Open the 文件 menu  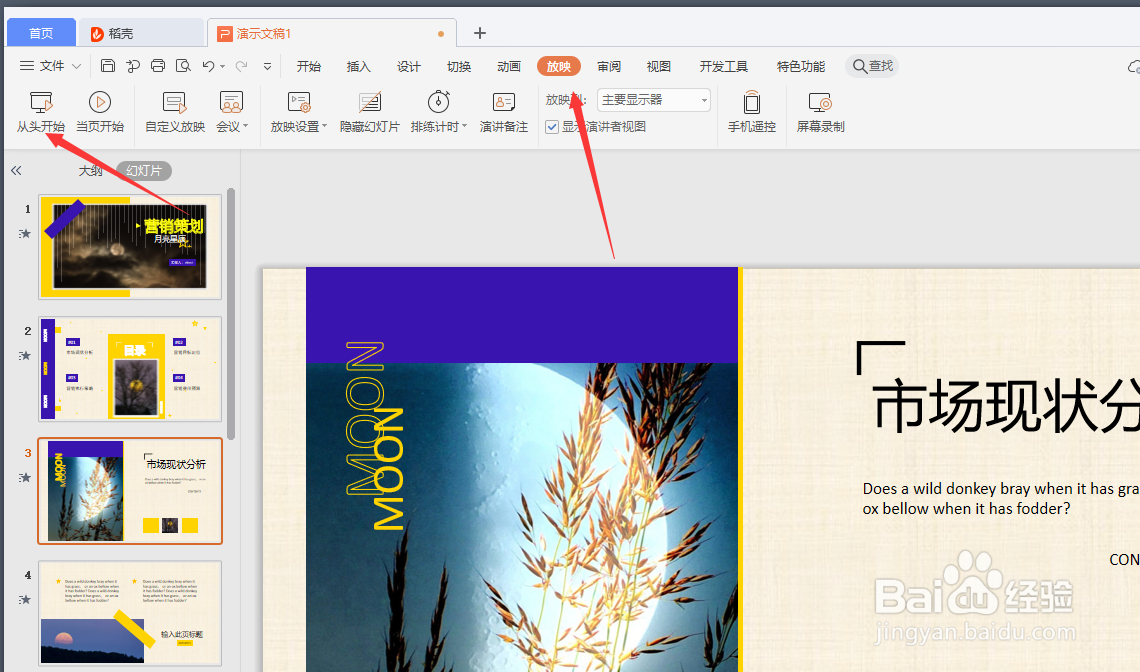click(x=51, y=66)
